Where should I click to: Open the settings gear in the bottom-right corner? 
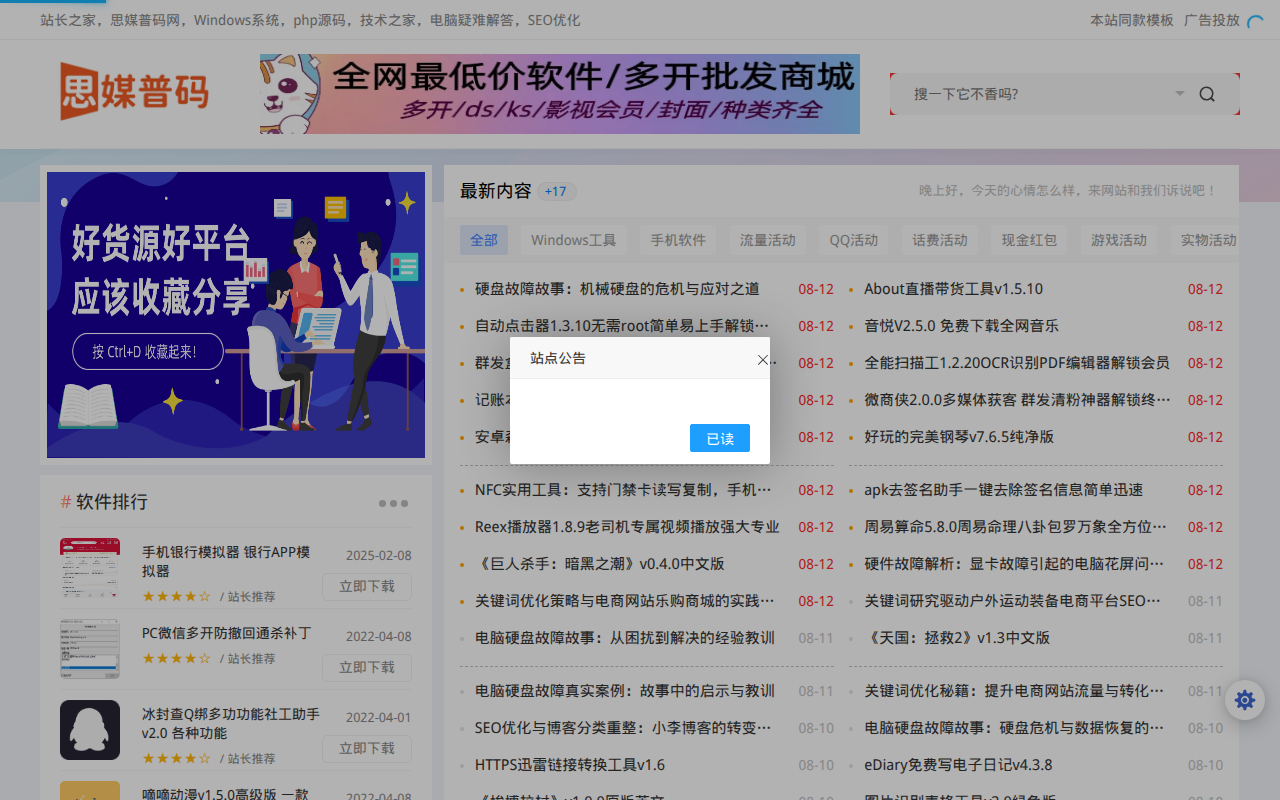tap(1244, 700)
